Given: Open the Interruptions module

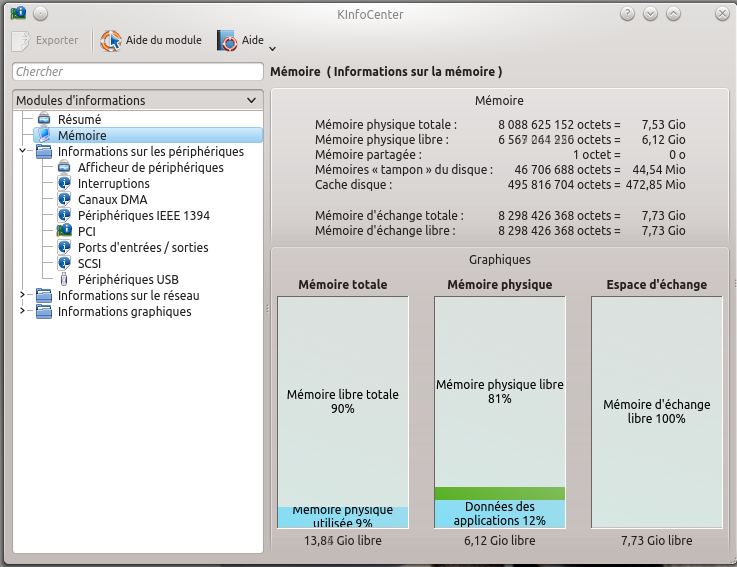Looking at the screenshot, I should [x=114, y=183].
